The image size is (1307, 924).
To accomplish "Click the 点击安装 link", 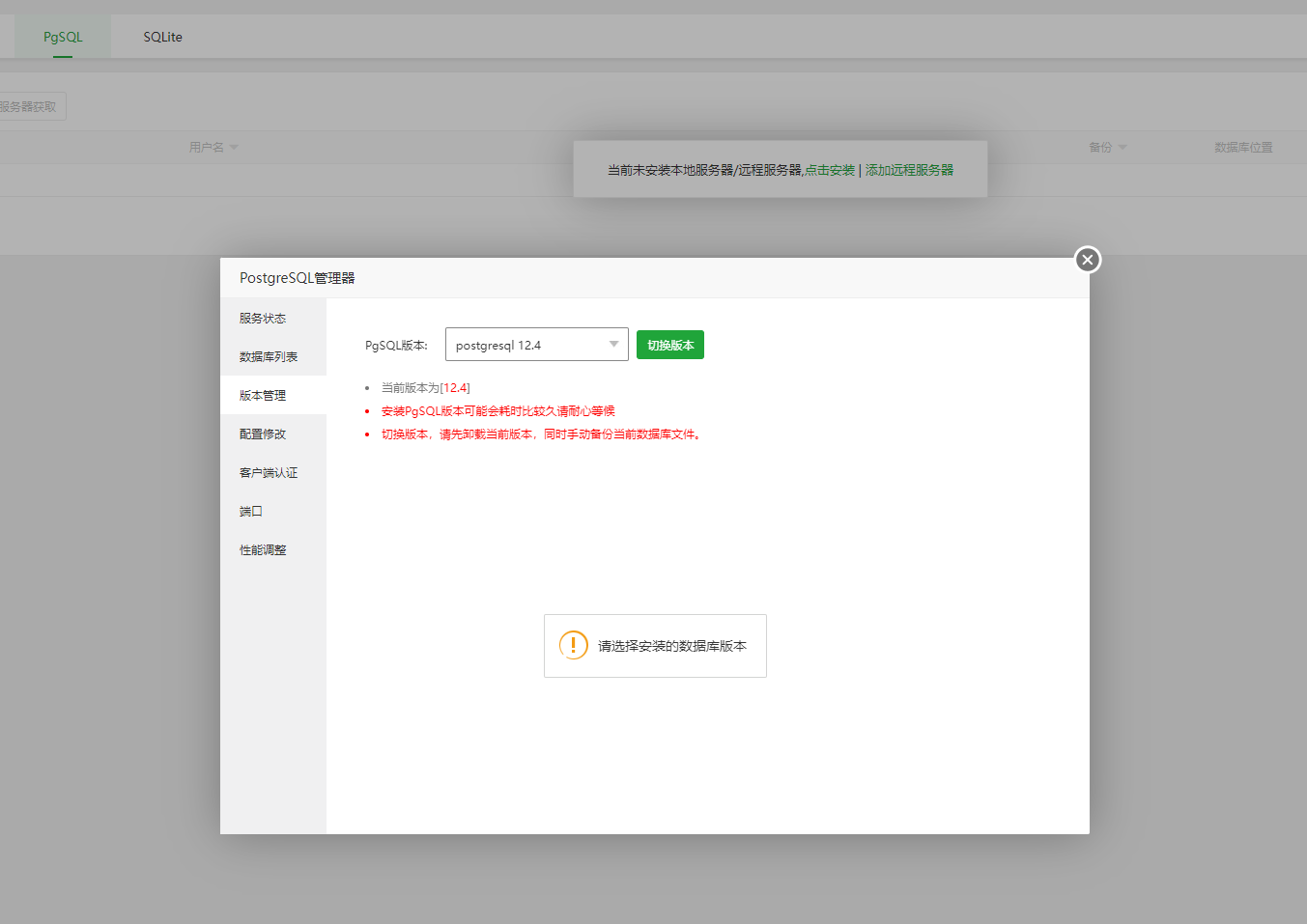I will (830, 170).
